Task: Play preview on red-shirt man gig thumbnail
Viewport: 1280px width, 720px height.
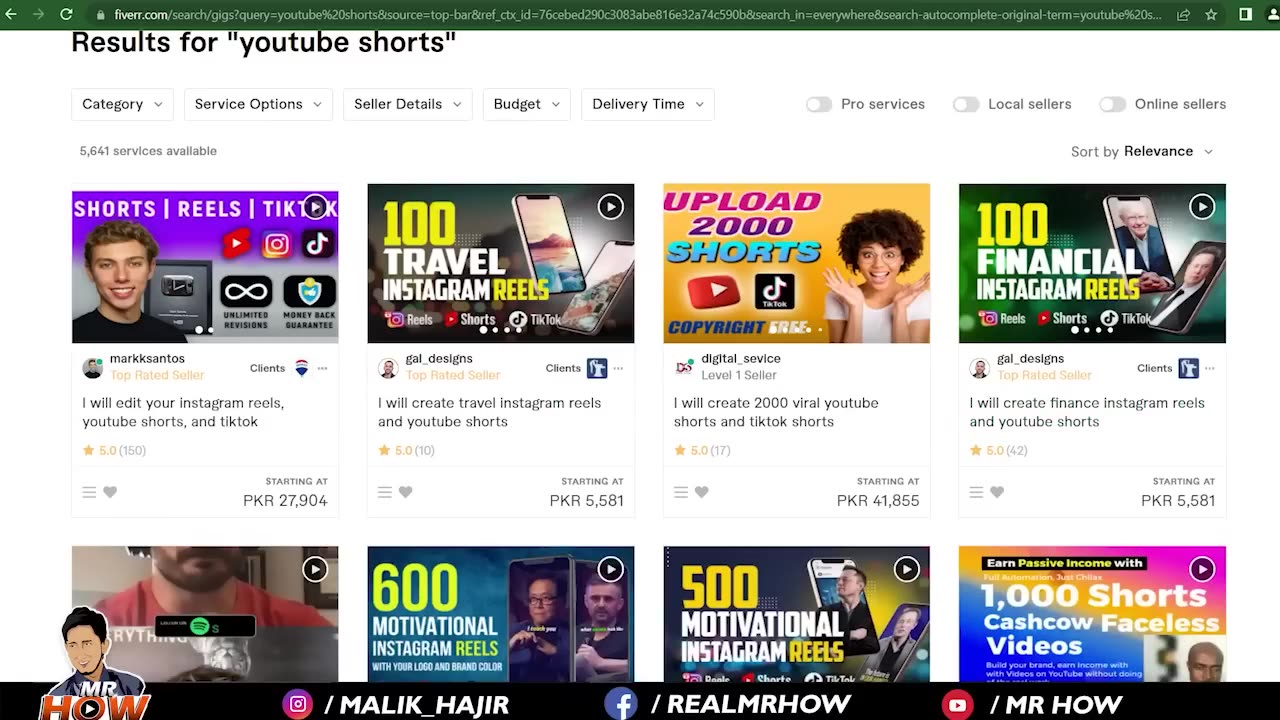Action: click(315, 569)
